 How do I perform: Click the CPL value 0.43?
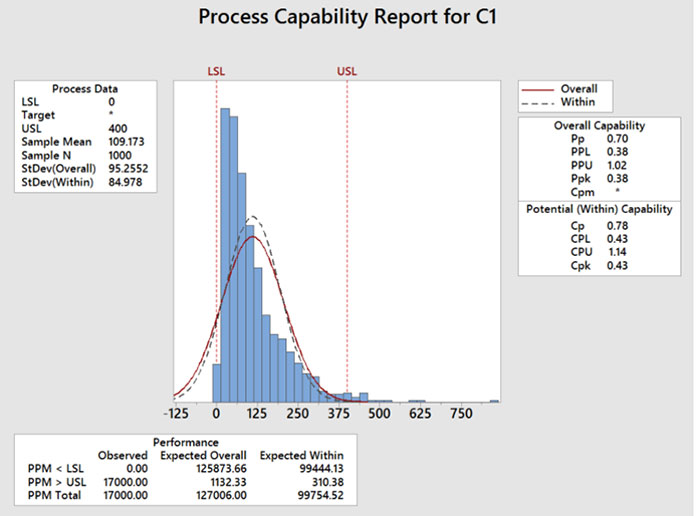pyautogui.click(x=617, y=239)
